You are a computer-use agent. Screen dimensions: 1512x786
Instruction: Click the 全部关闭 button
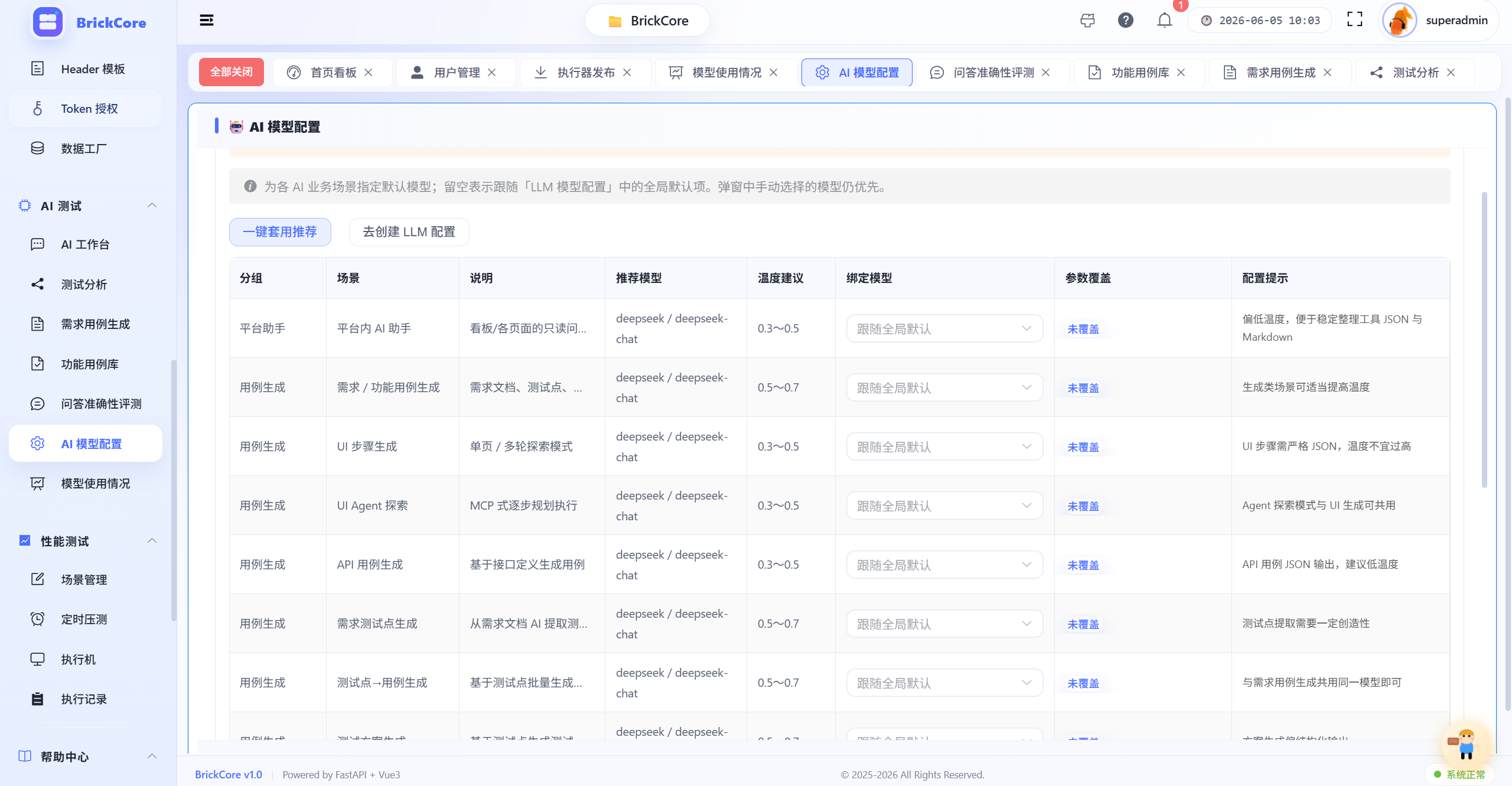[x=232, y=72]
